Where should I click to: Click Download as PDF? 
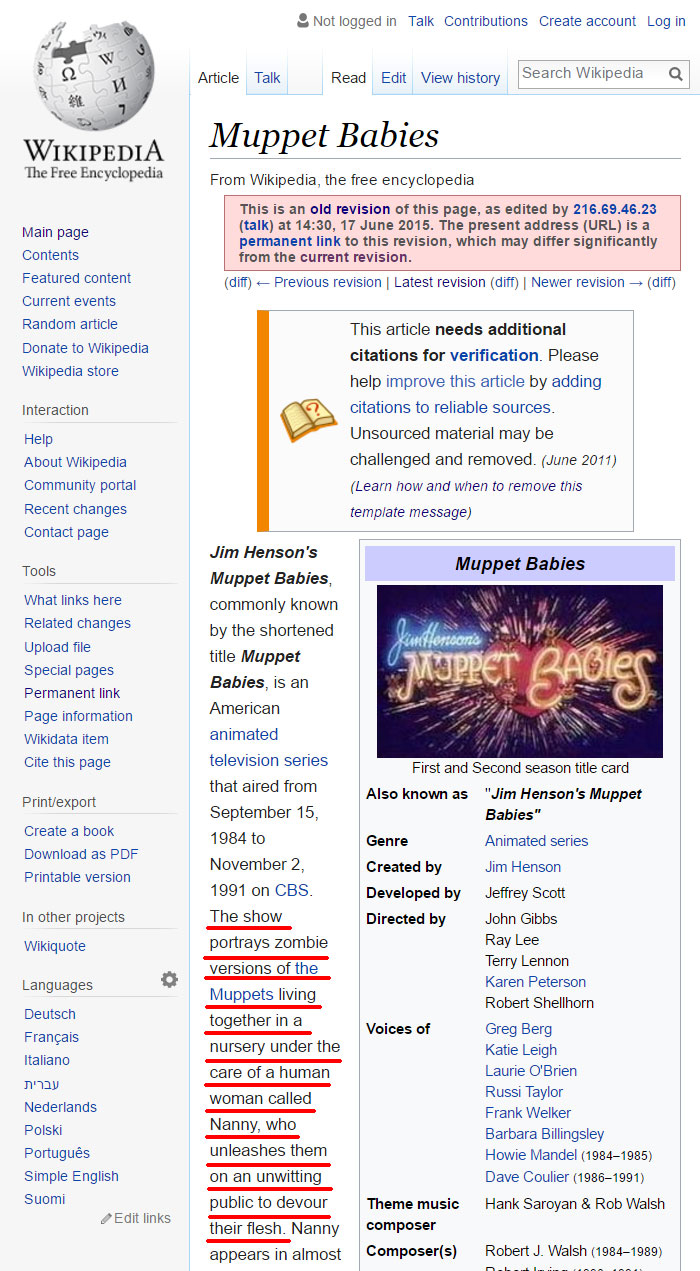[81, 854]
